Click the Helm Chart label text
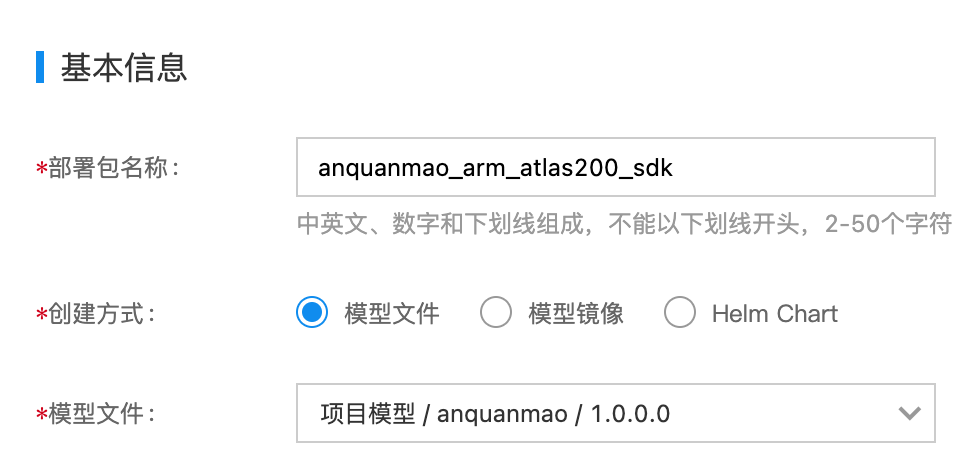Image resolution: width=970 pixels, height=454 pixels. click(x=775, y=314)
